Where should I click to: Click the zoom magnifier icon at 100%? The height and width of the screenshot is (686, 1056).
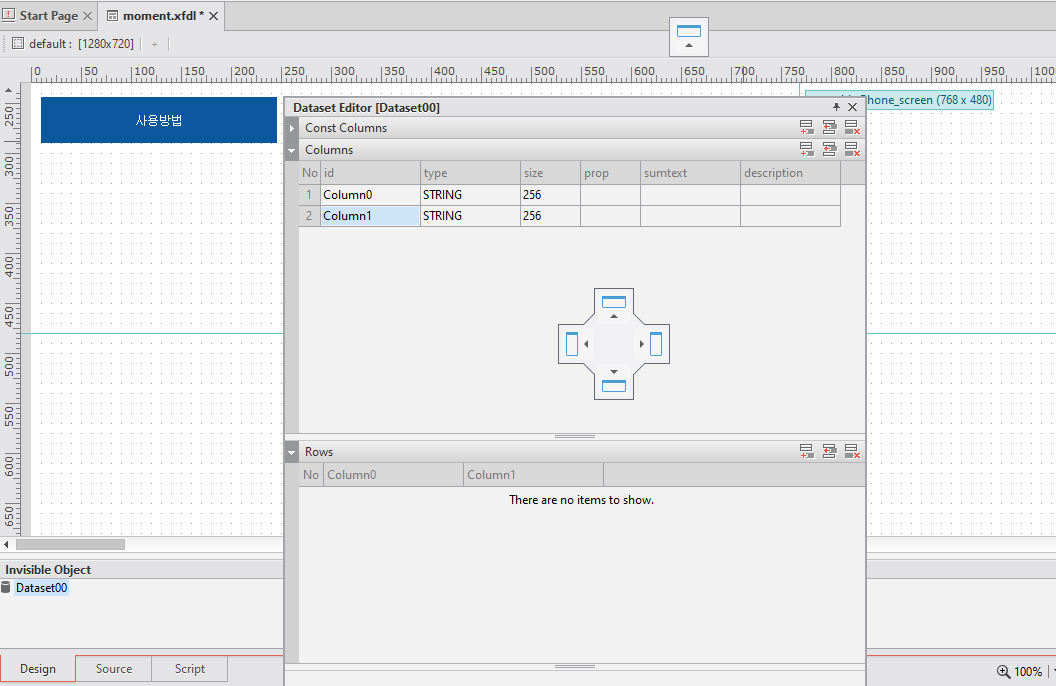pos(1003,672)
